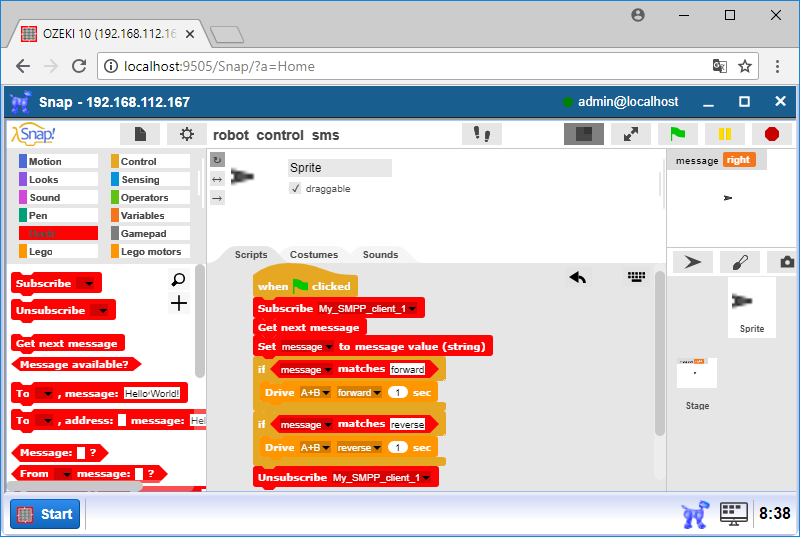
Task: Toggle the stage size button
Action: coord(583,134)
